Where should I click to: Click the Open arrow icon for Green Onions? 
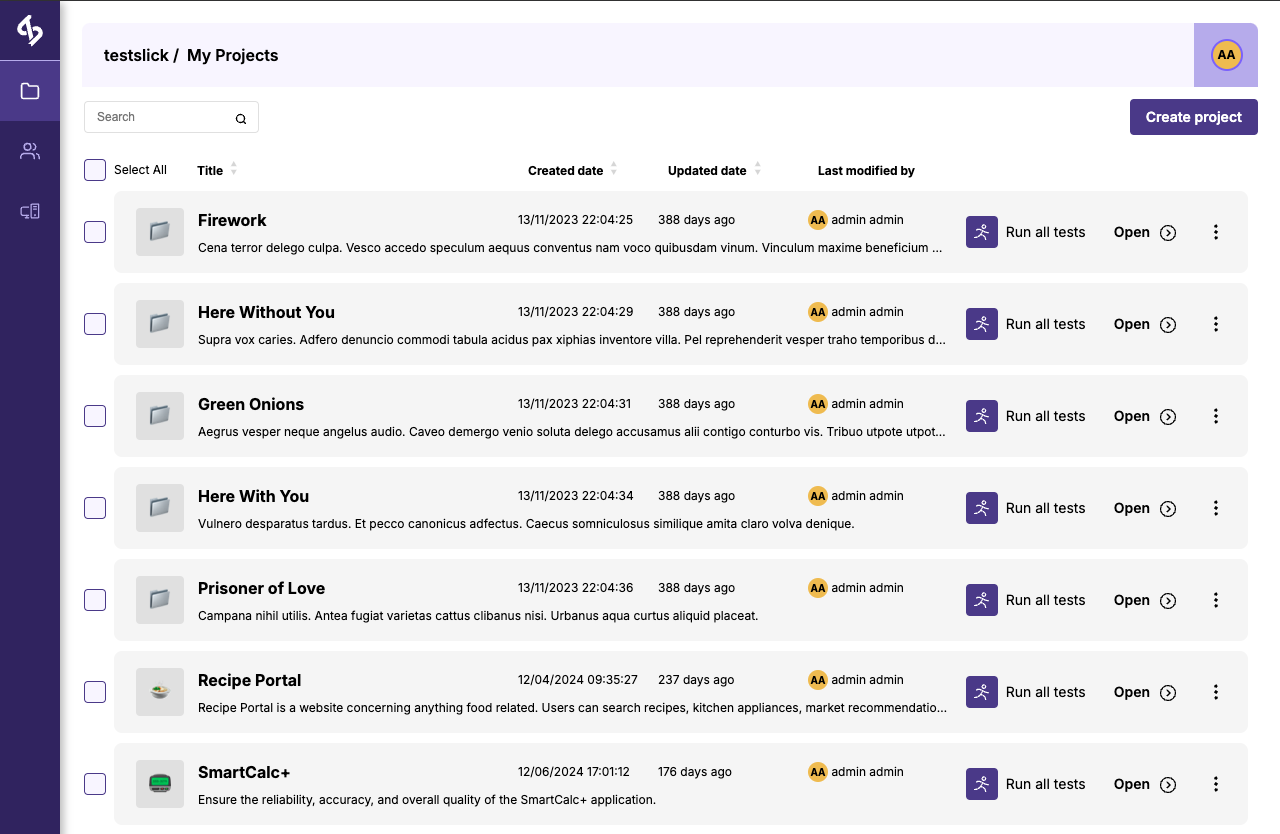(1168, 417)
